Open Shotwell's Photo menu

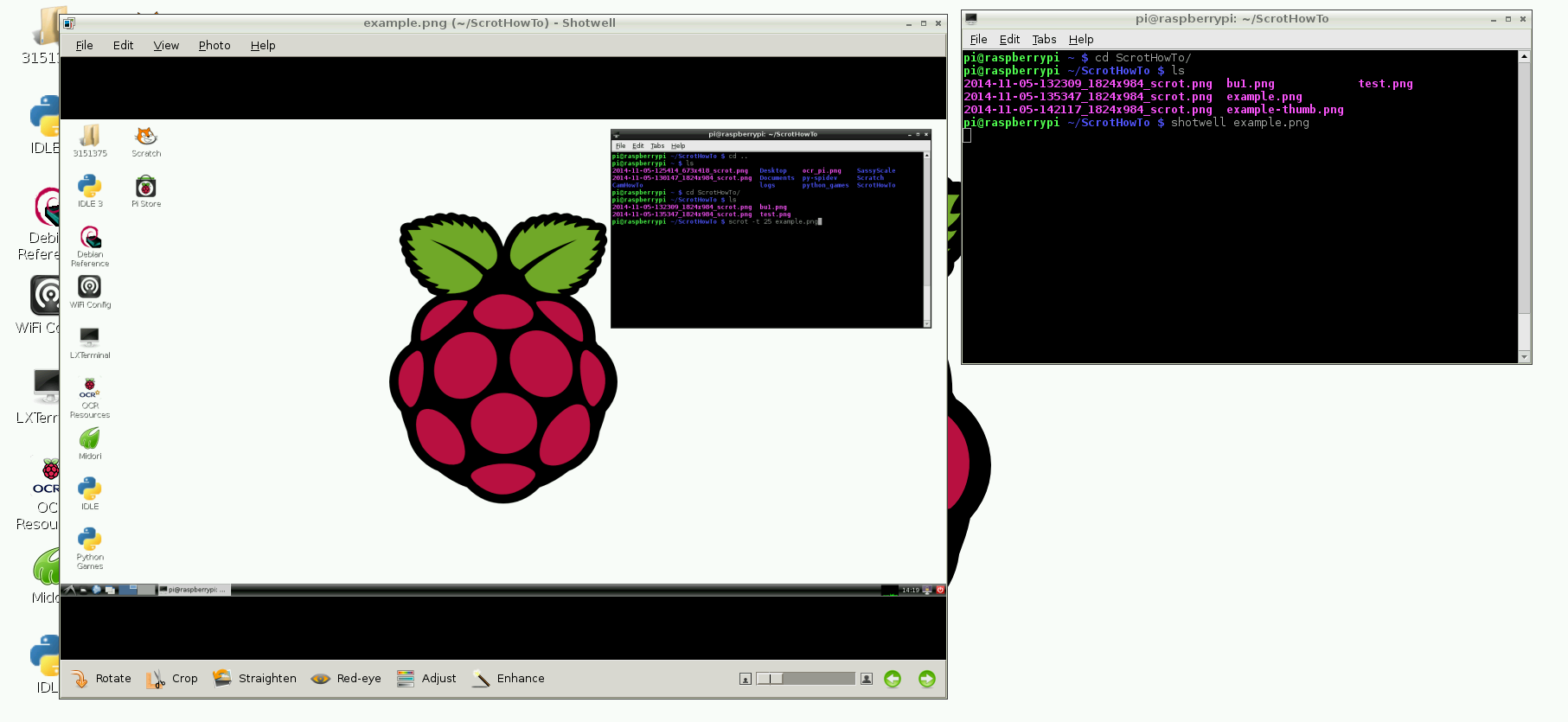[x=214, y=46]
